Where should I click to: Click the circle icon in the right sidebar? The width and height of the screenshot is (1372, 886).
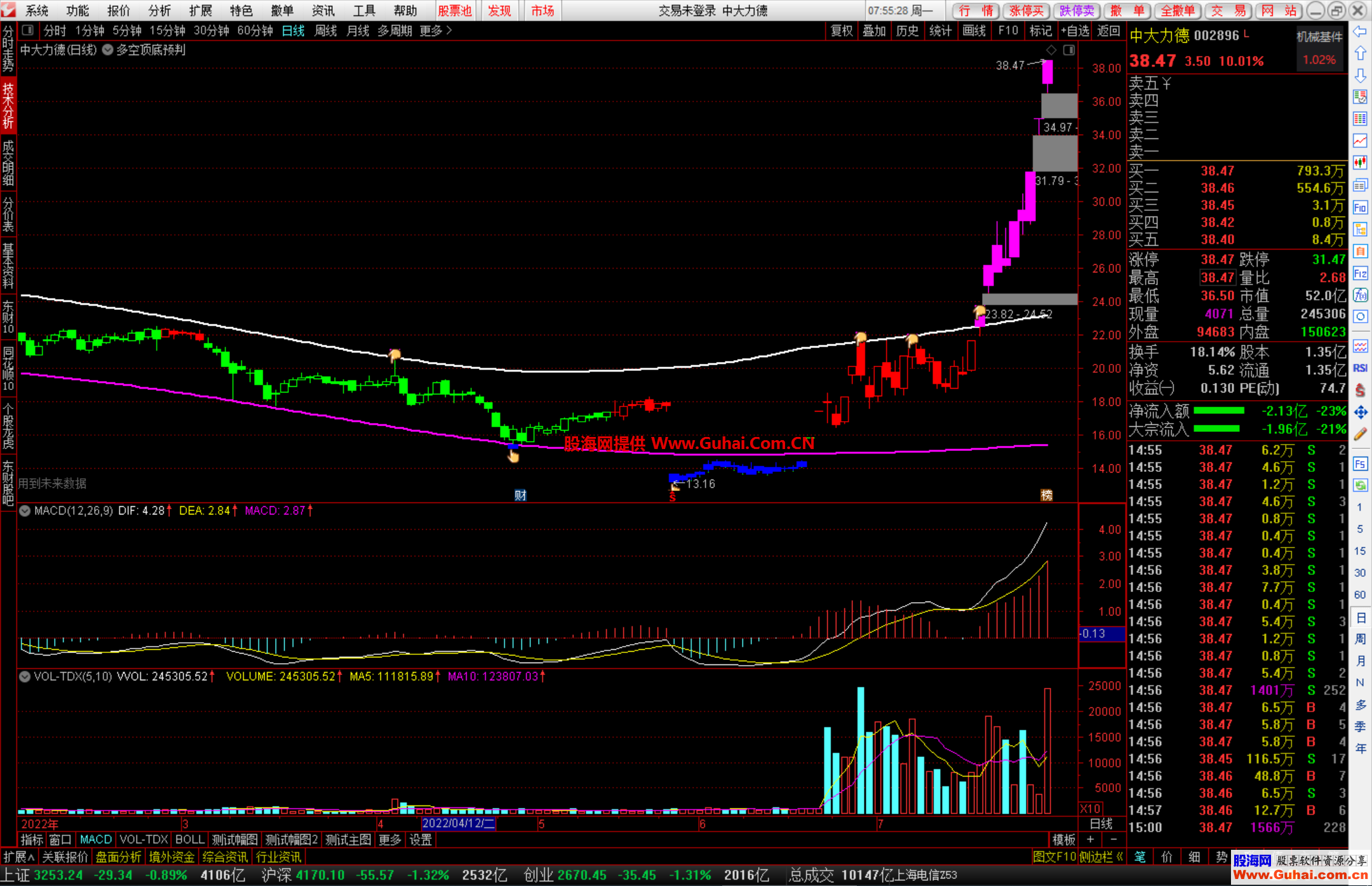1360,317
